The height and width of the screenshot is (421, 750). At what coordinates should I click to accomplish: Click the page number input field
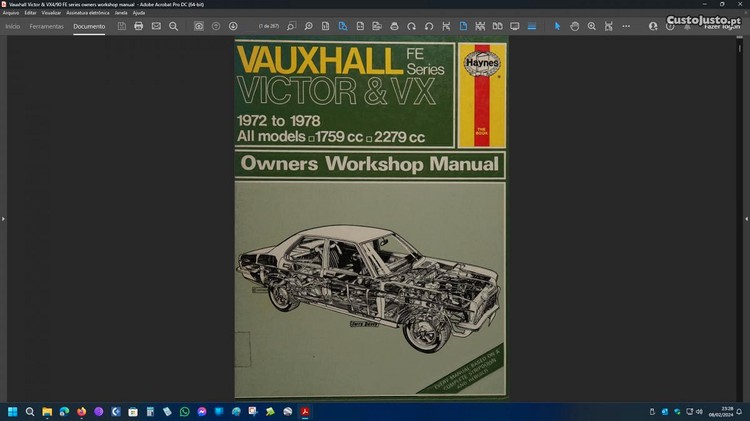pyautogui.click(x=269, y=26)
